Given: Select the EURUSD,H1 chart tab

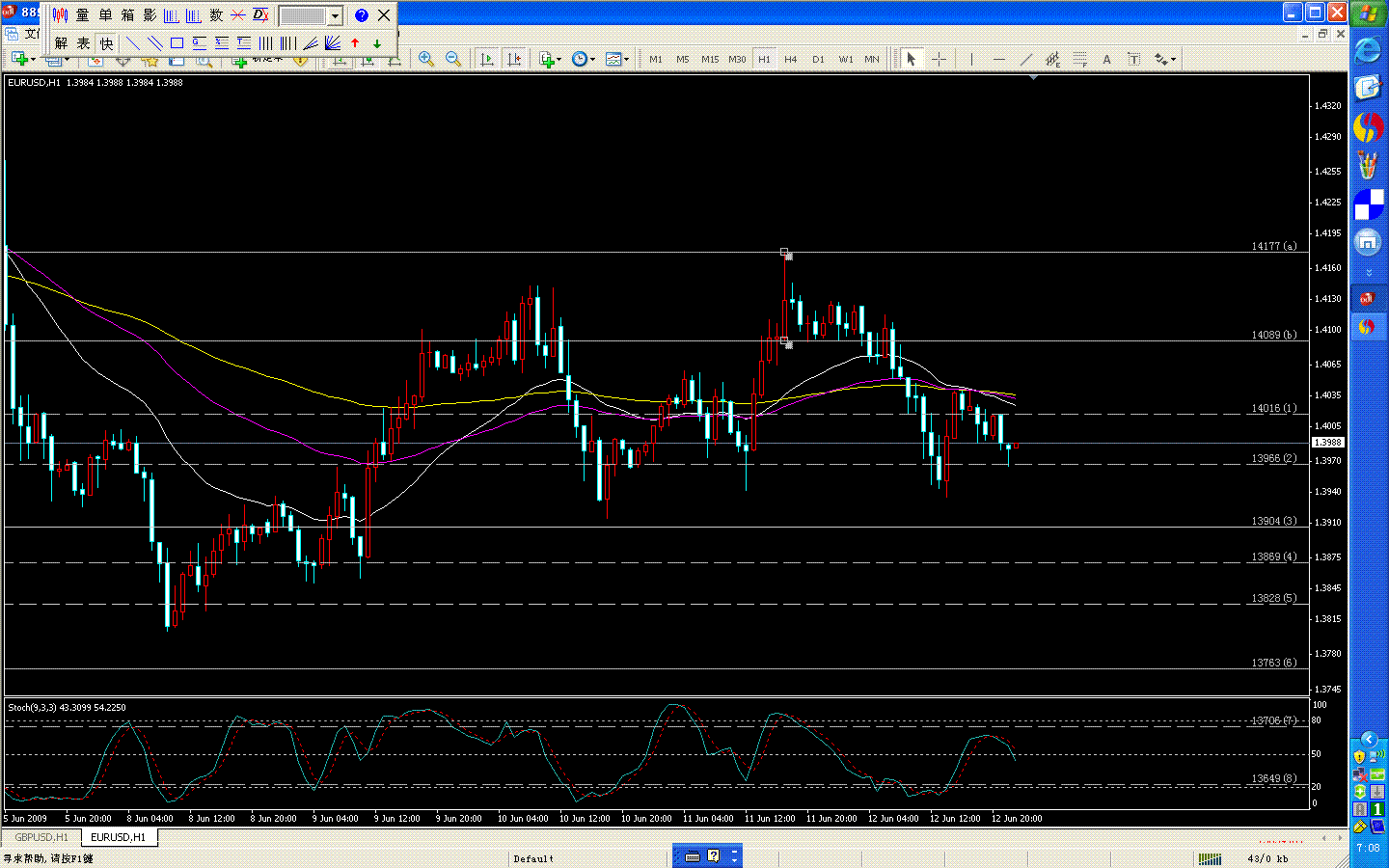Looking at the screenshot, I should (118, 837).
